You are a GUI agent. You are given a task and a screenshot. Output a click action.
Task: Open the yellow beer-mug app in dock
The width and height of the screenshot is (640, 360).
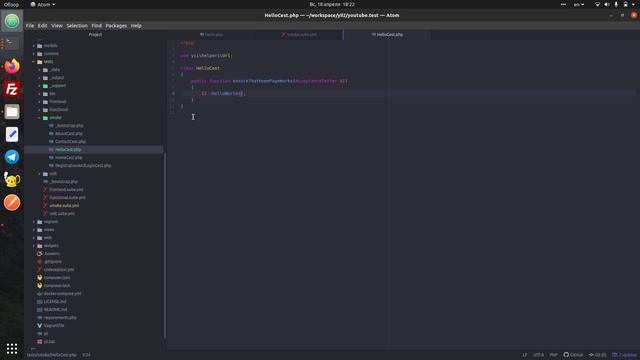12,180
